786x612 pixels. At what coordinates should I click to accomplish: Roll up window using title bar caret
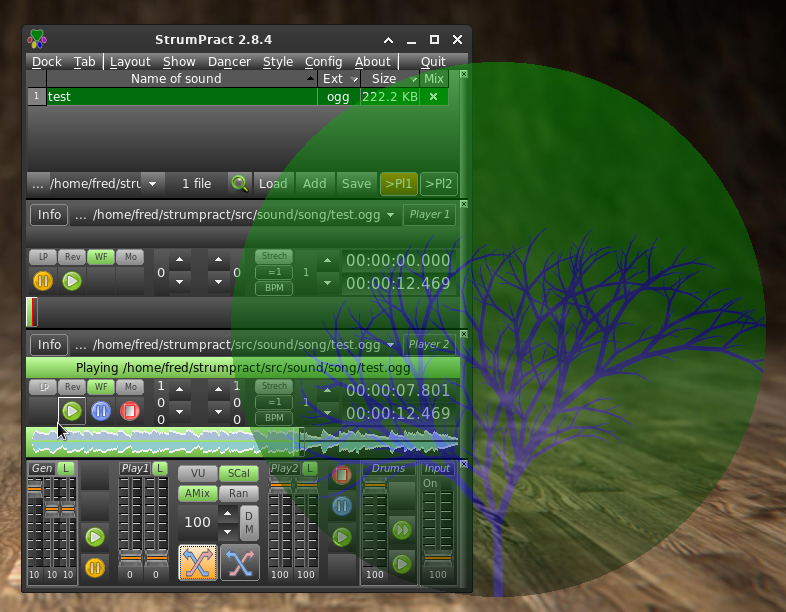[388, 40]
